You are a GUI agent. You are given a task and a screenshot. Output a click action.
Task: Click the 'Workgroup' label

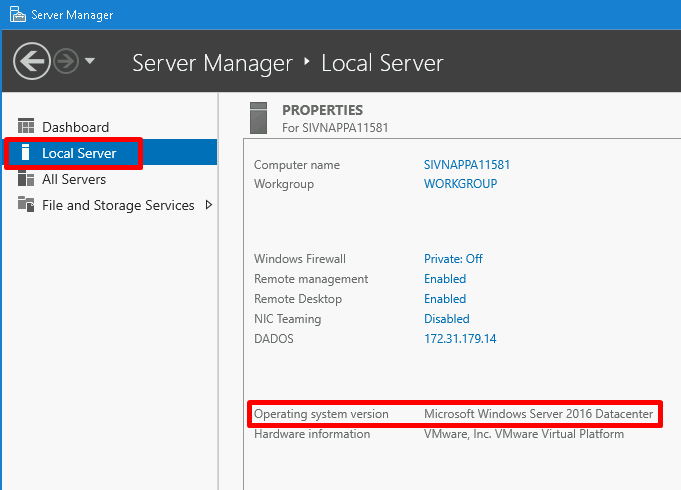[x=284, y=184]
